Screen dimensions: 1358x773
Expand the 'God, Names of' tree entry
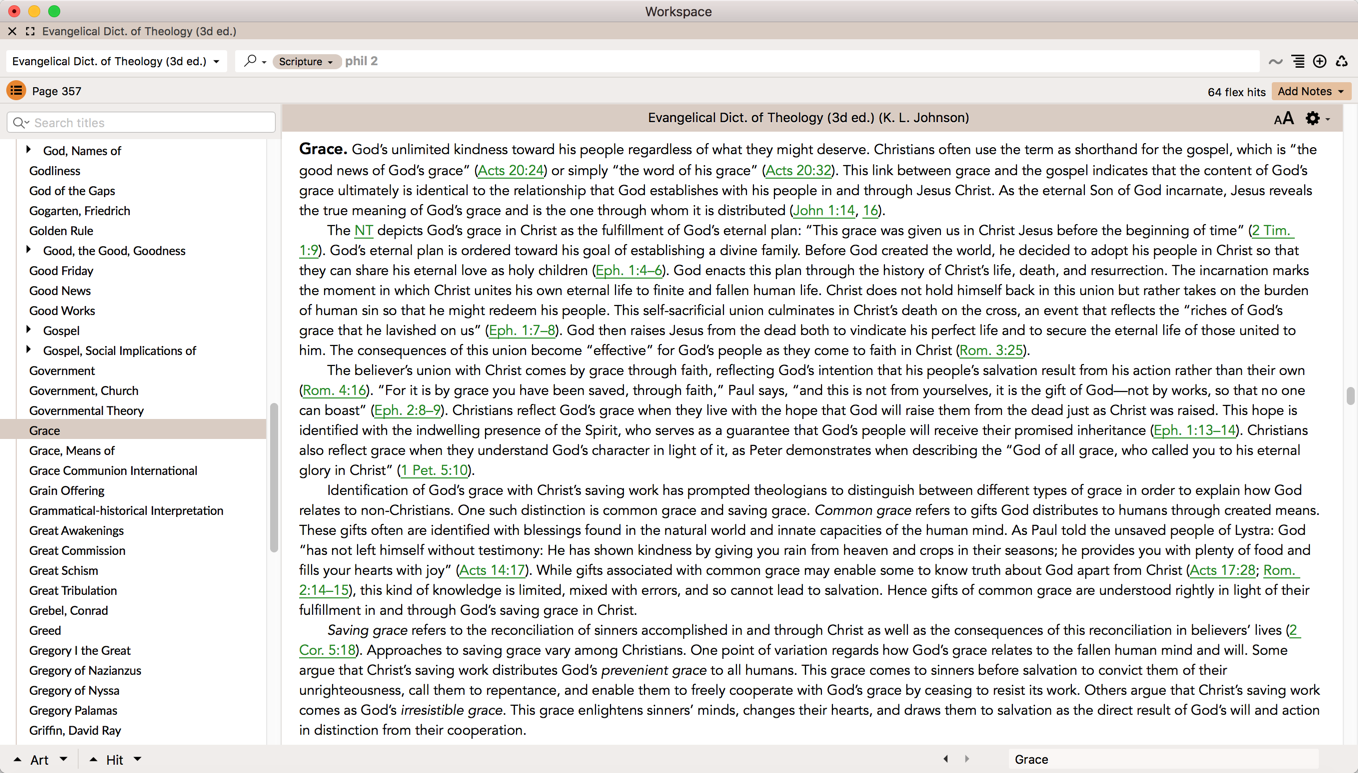click(29, 150)
